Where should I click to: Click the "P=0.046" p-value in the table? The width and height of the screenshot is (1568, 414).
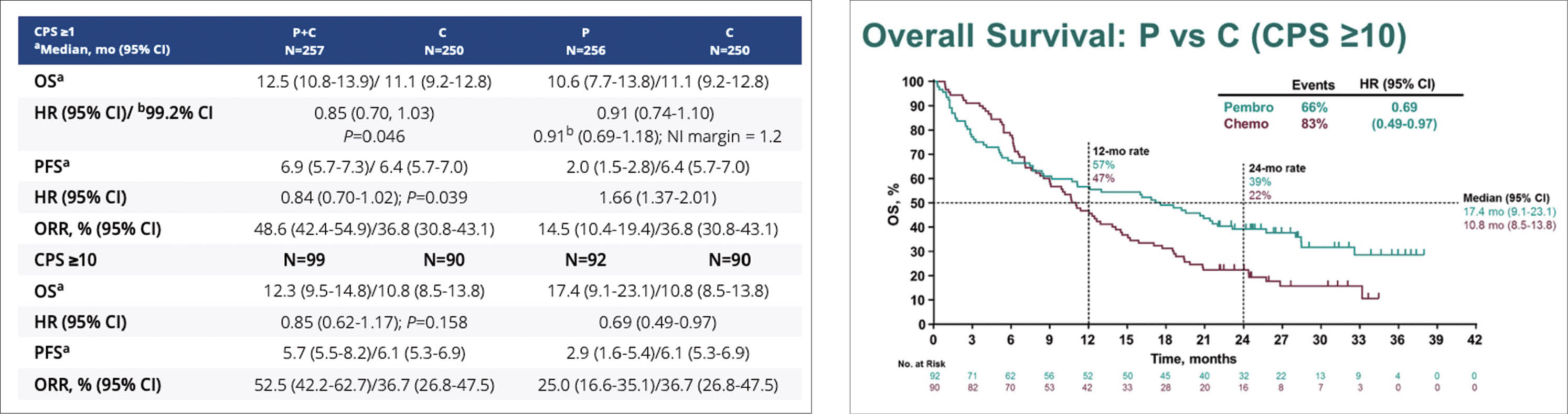374,136
